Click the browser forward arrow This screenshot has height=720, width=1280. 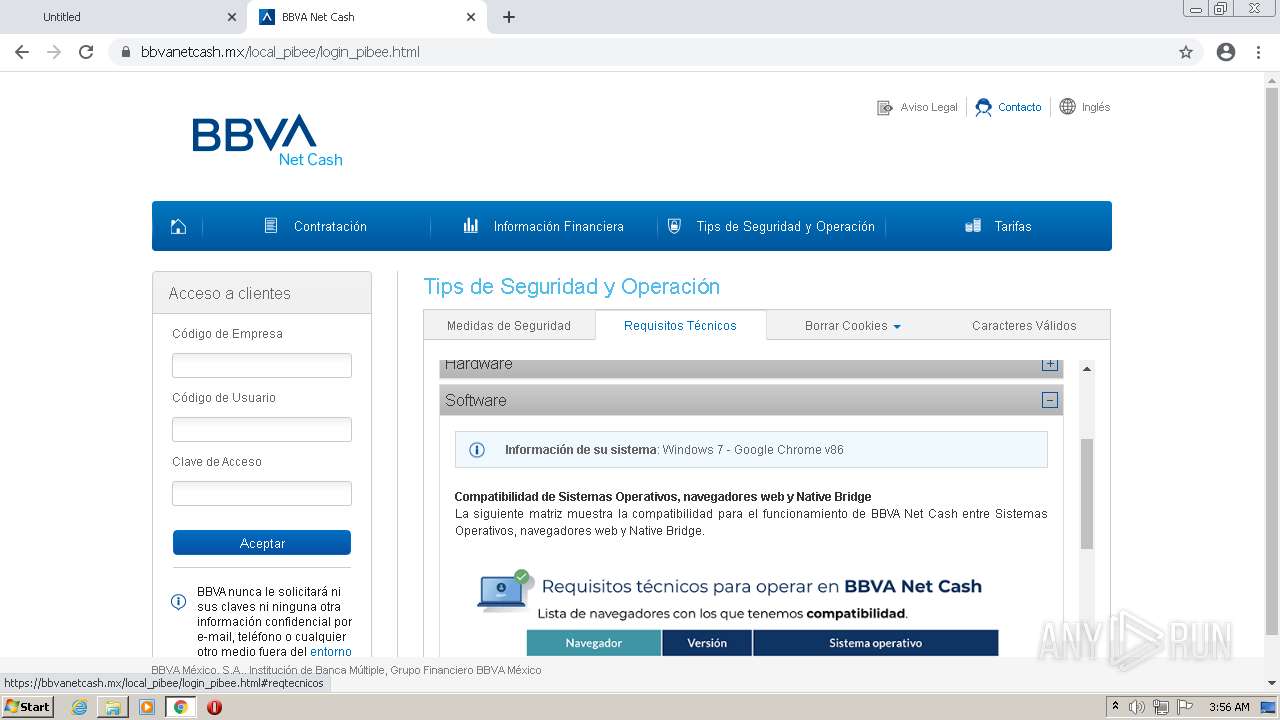pos(54,52)
